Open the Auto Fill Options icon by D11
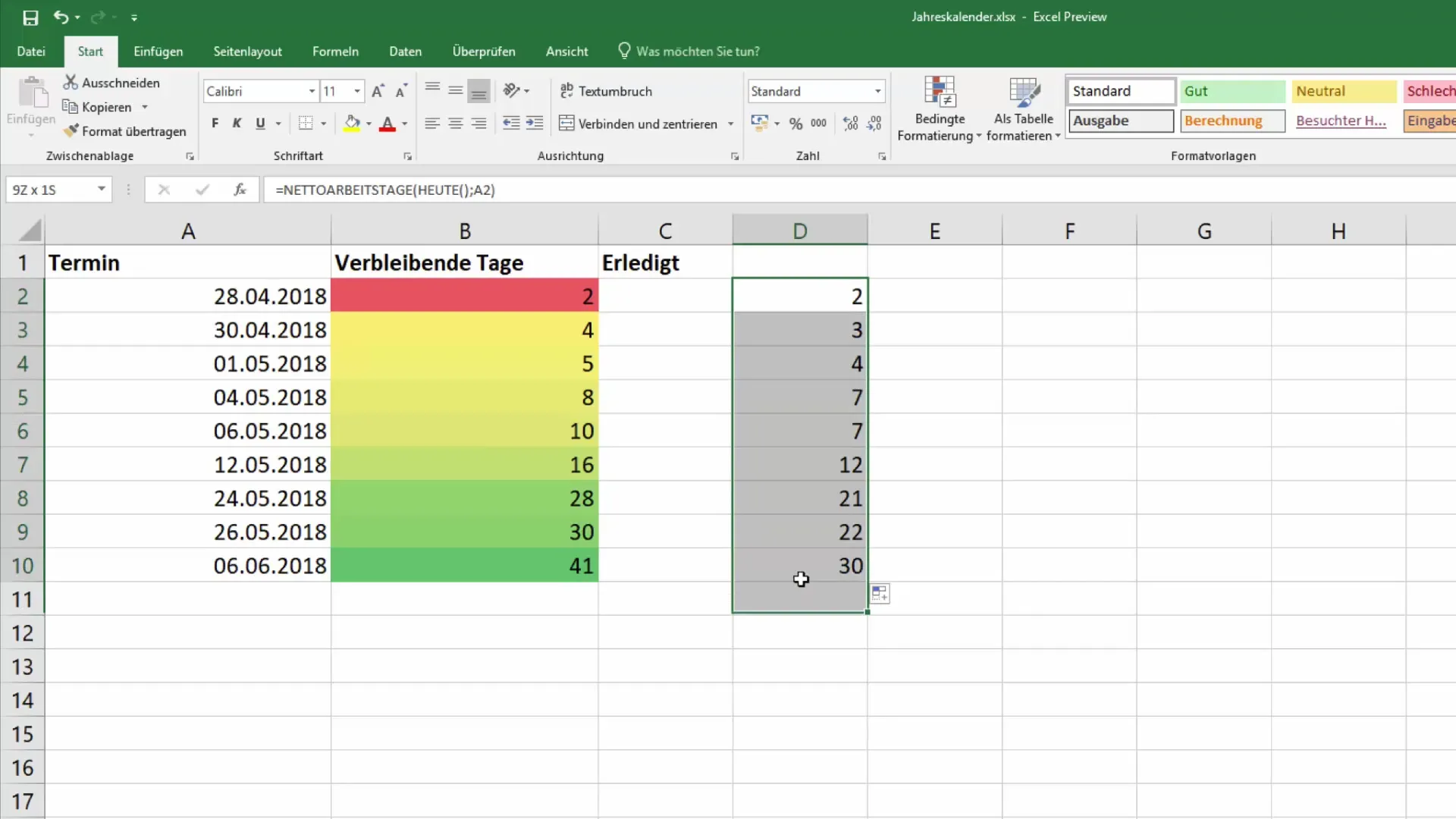Screen dimensions: 1456x819 tap(880, 594)
